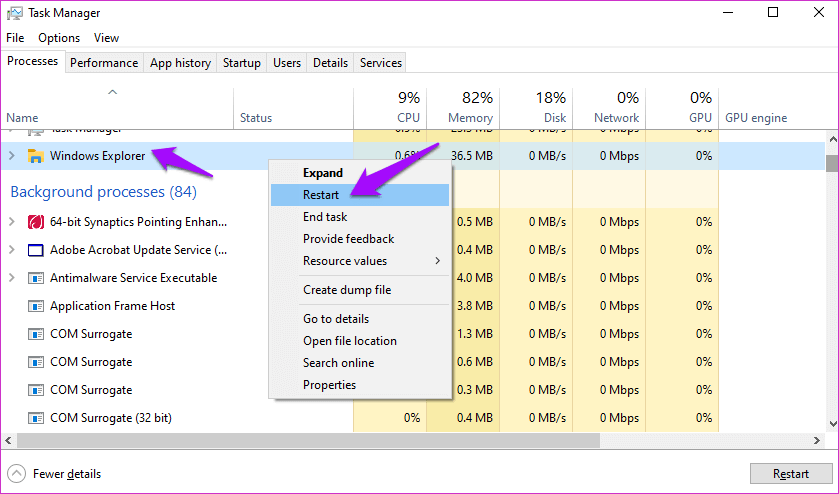The height and width of the screenshot is (494, 839).
Task: Choose Expand in the context menu
Action: 360,173
